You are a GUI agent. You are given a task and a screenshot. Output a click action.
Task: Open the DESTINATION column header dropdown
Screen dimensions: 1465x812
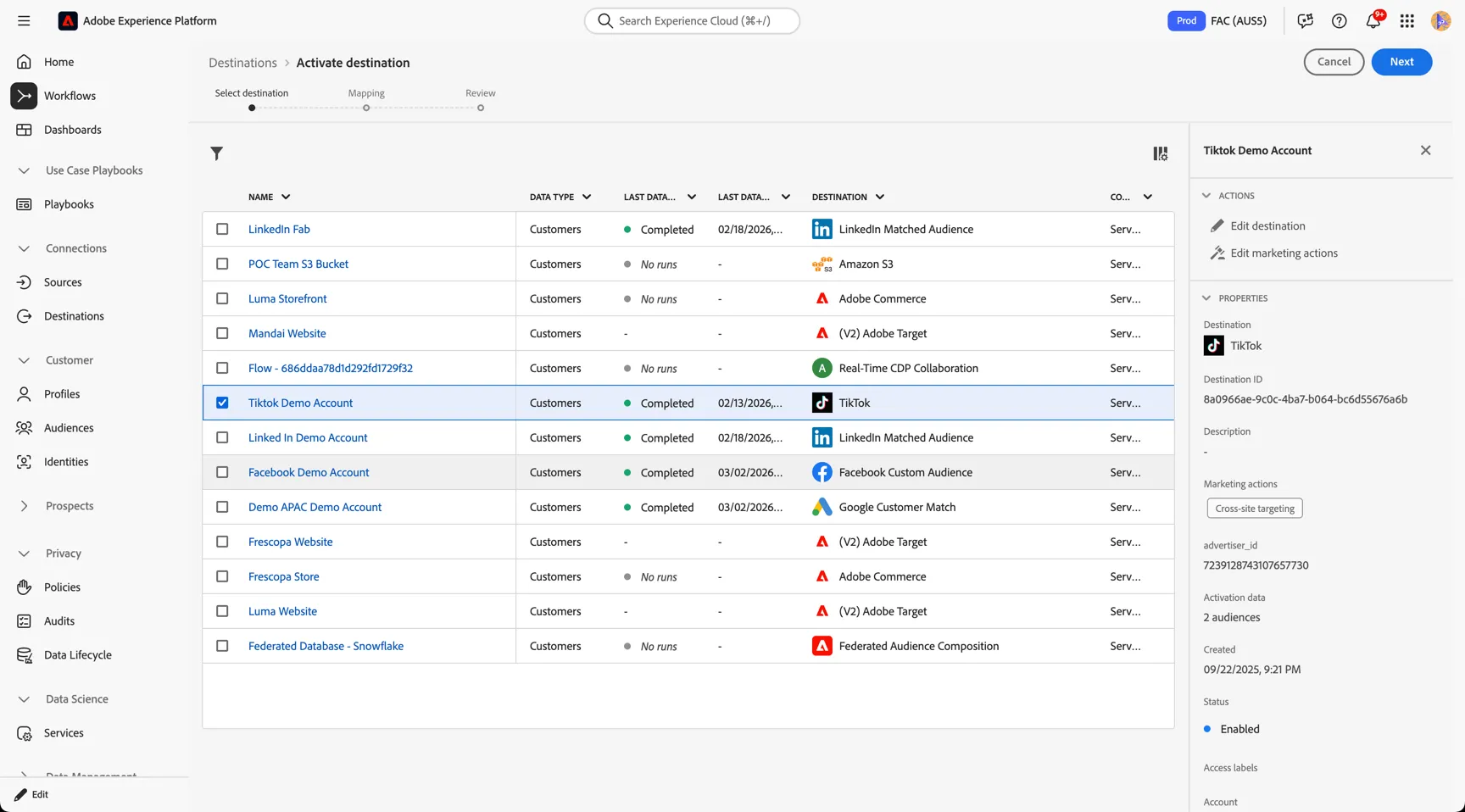coord(880,197)
